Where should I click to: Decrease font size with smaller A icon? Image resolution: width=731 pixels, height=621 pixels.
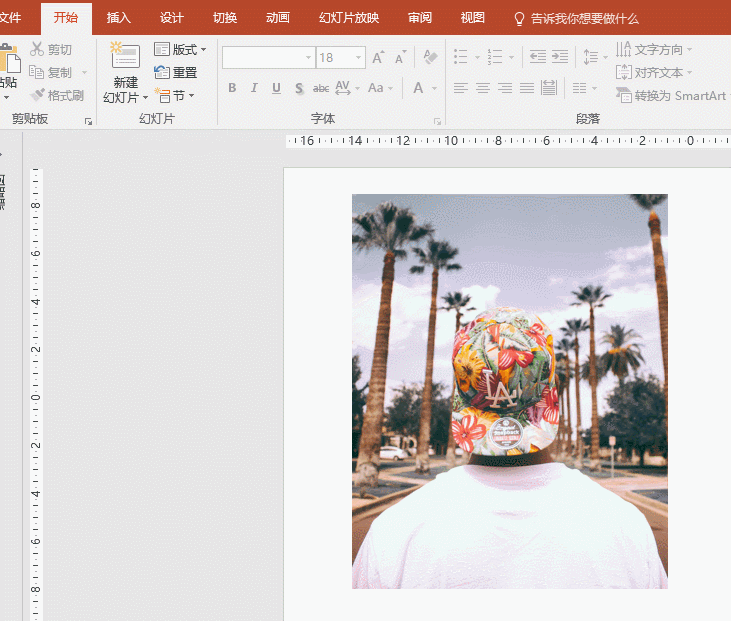pyautogui.click(x=400, y=57)
